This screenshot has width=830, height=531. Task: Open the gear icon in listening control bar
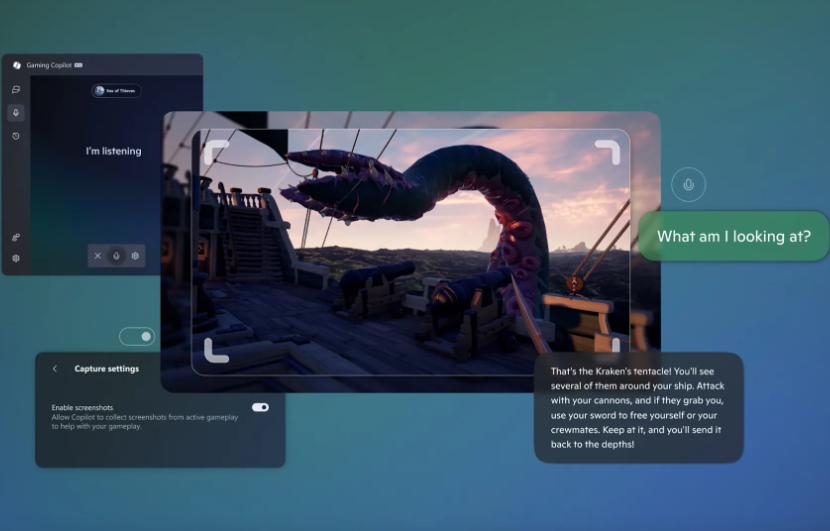135,256
